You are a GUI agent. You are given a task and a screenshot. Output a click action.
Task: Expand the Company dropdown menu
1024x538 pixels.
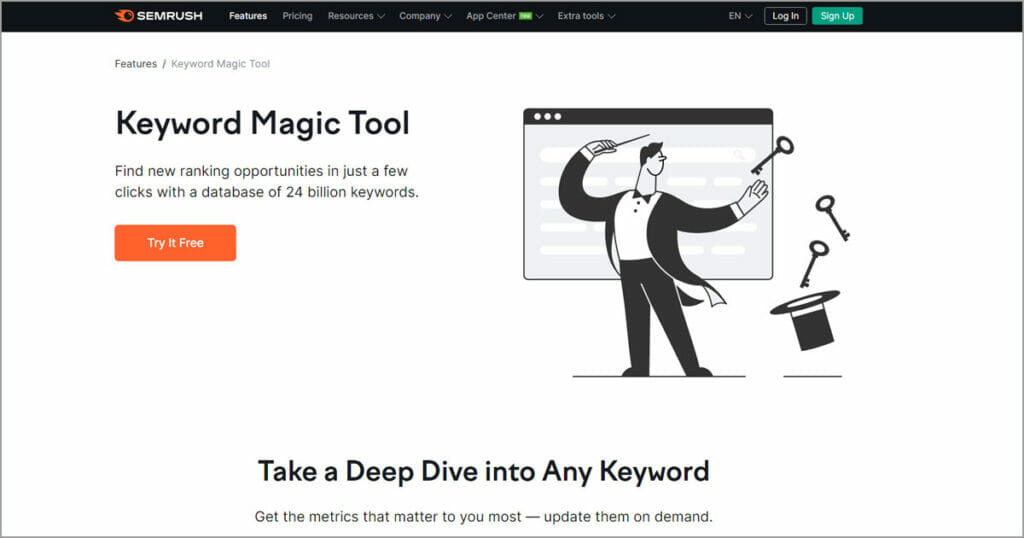[x=425, y=16]
